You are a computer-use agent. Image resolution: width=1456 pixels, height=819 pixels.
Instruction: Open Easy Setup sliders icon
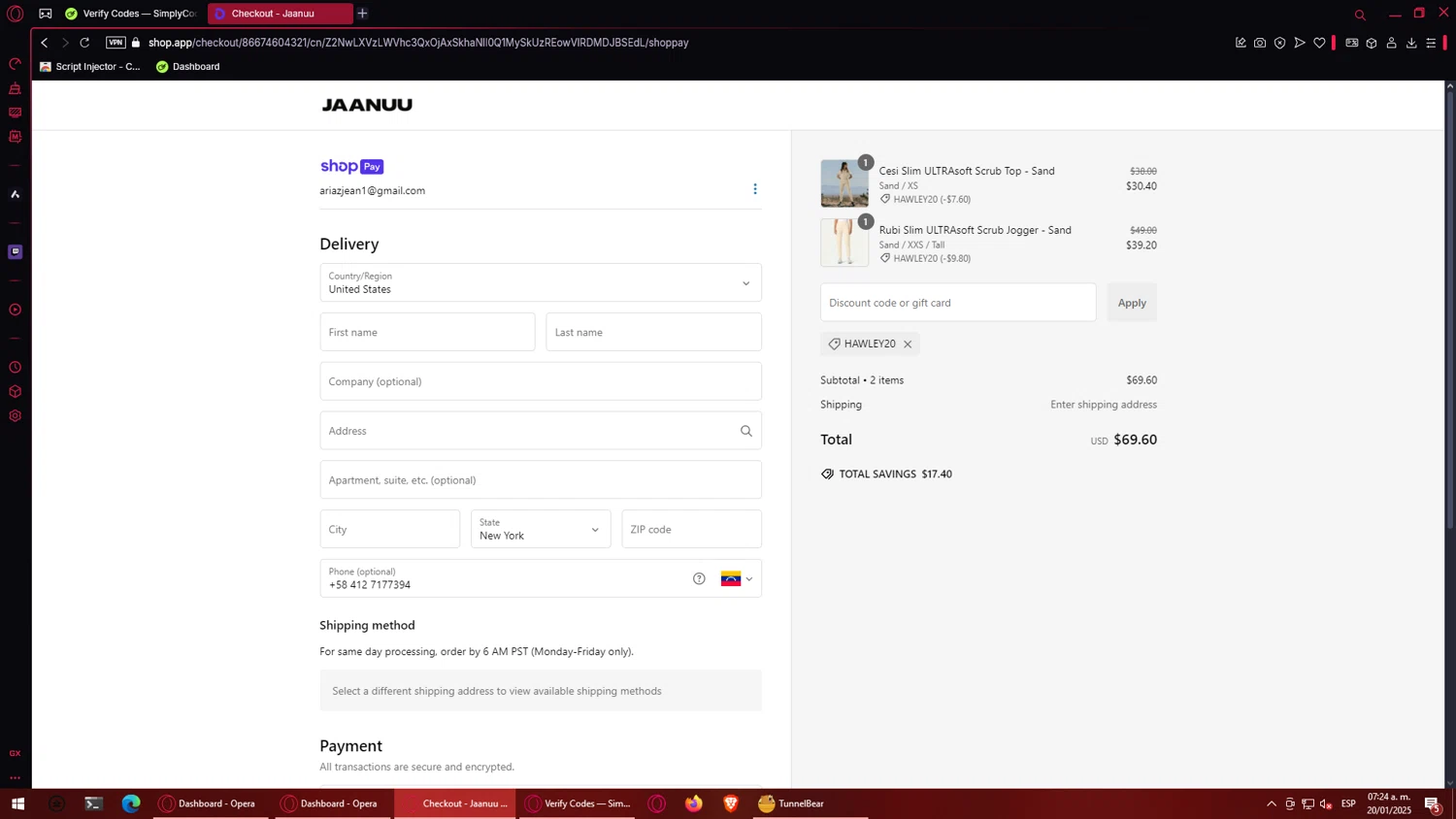coord(1431,43)
